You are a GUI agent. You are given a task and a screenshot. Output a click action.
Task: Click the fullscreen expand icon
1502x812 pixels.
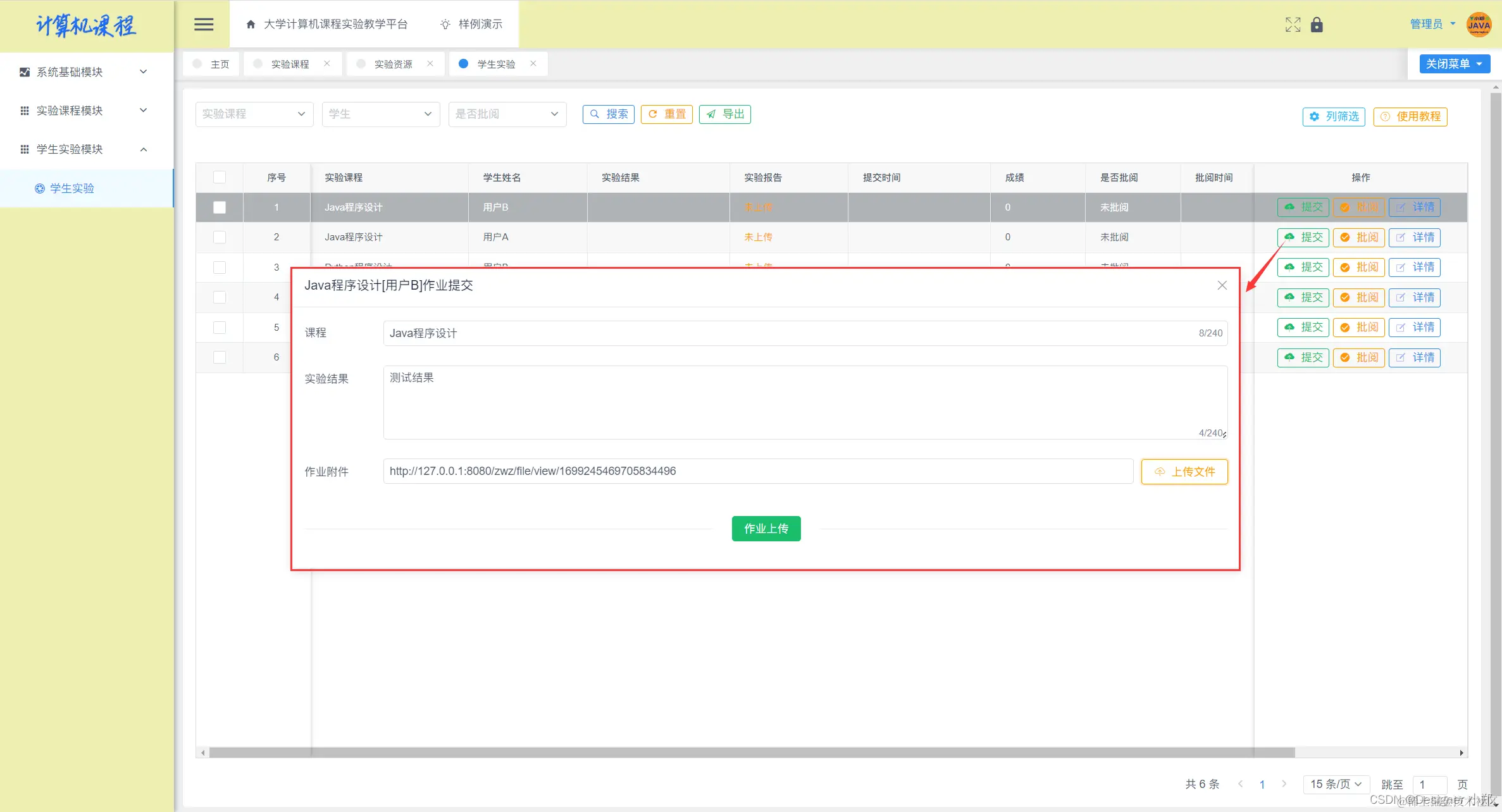click(x=1293, y=25)
